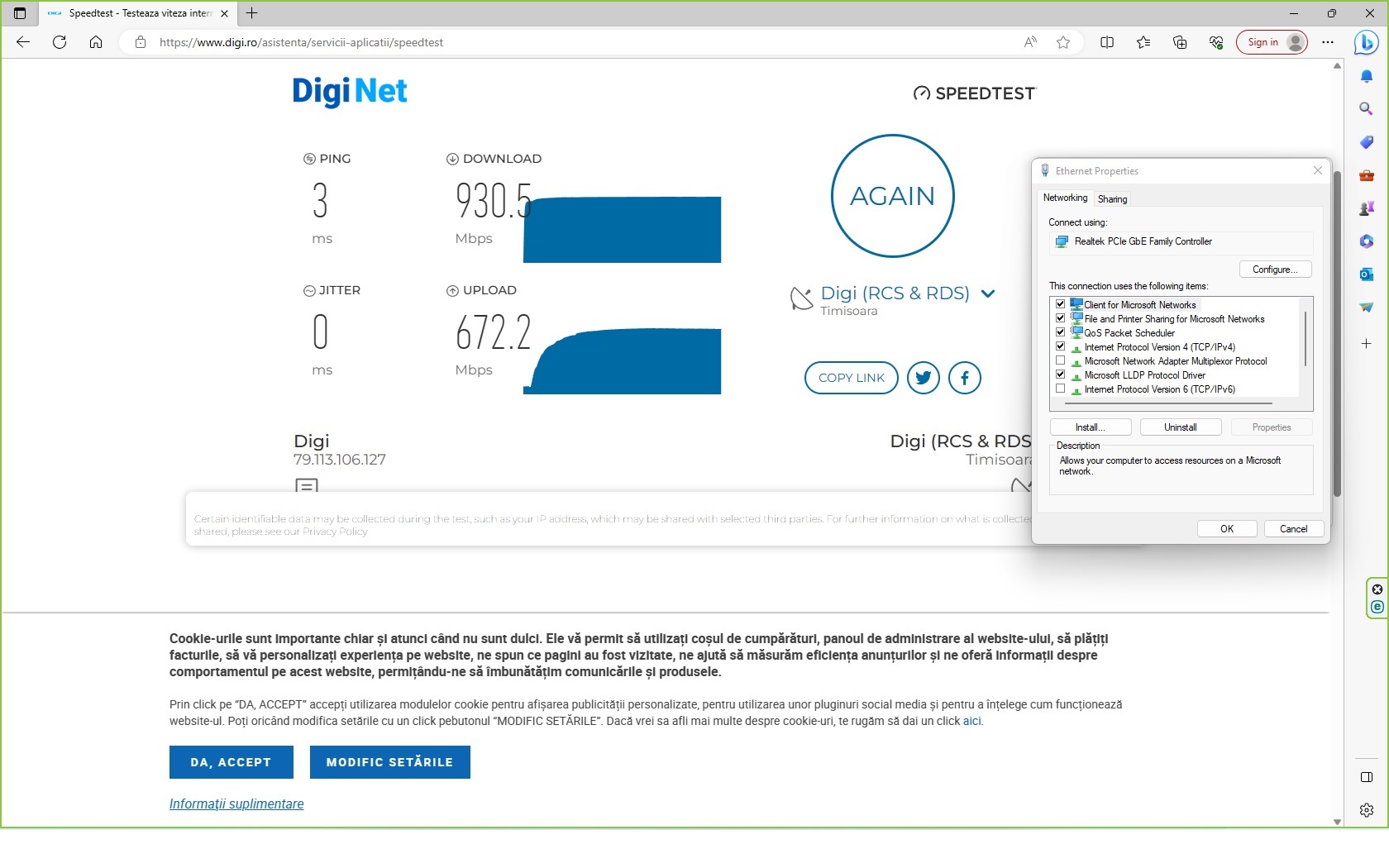Image resolution: width=1389 pixels, height=868 pixels.
Task: Add a sidebar app with plus
Action: [1367, 343]
